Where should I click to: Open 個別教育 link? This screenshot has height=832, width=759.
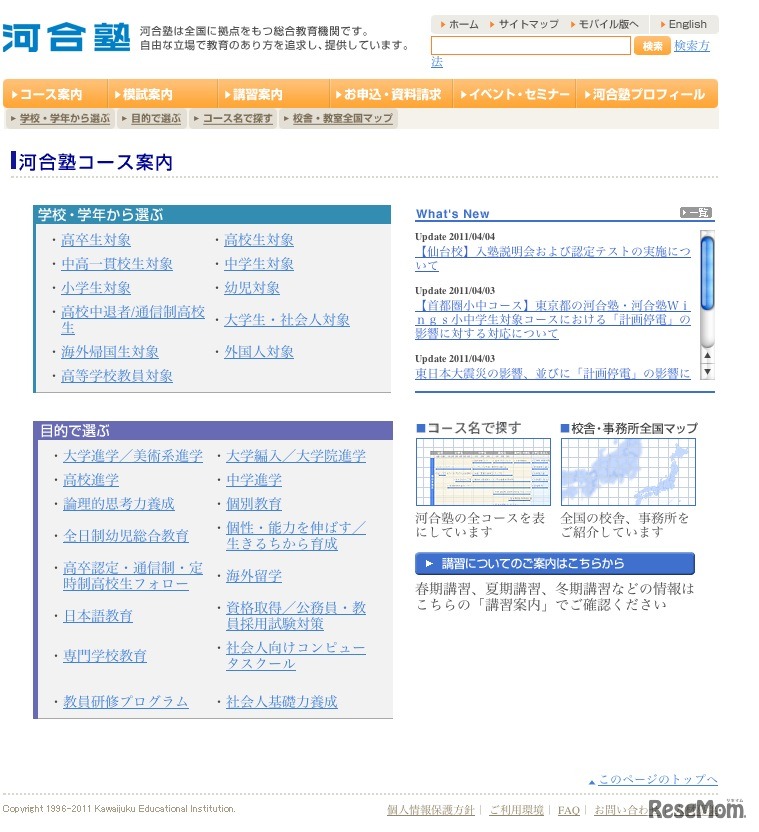click(254, 504)
